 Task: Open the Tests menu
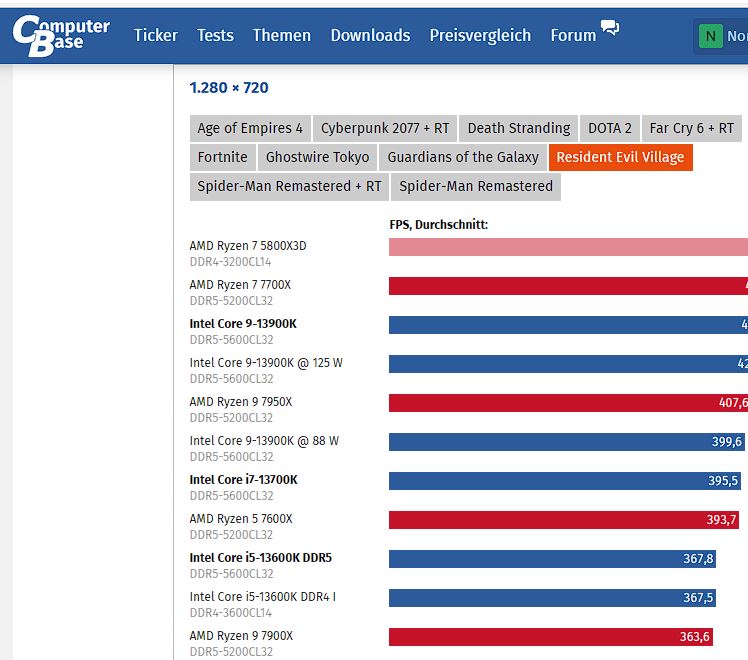(x=215, y=35)
